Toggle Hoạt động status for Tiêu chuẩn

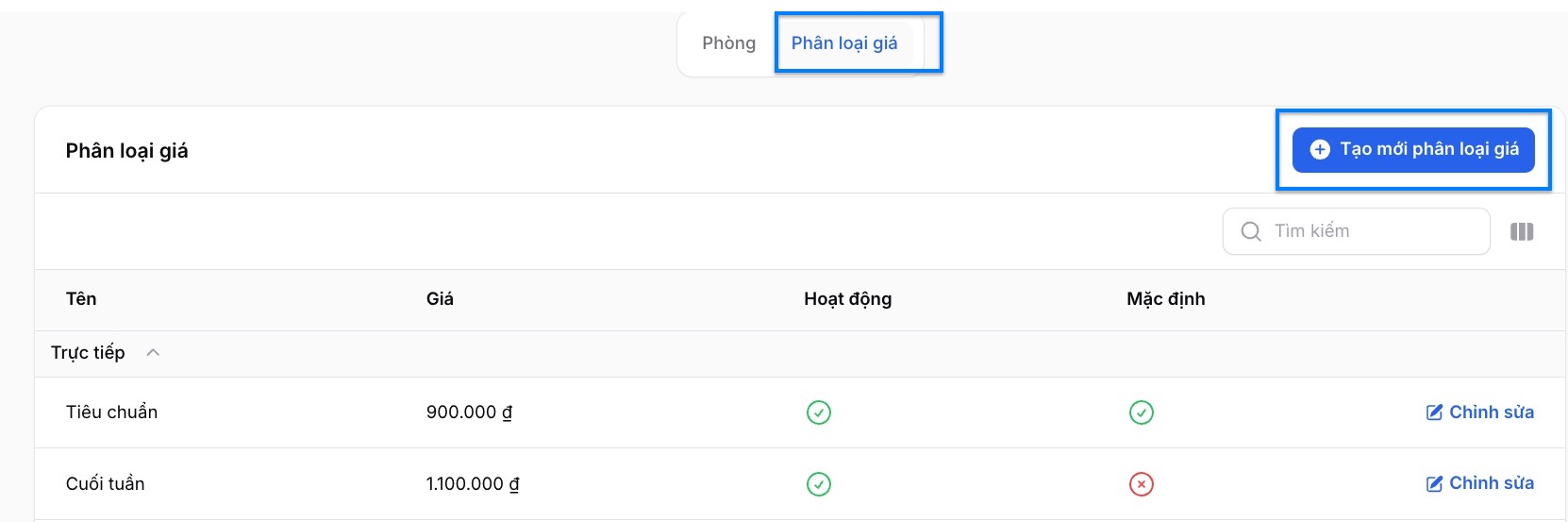click(819, 413)
